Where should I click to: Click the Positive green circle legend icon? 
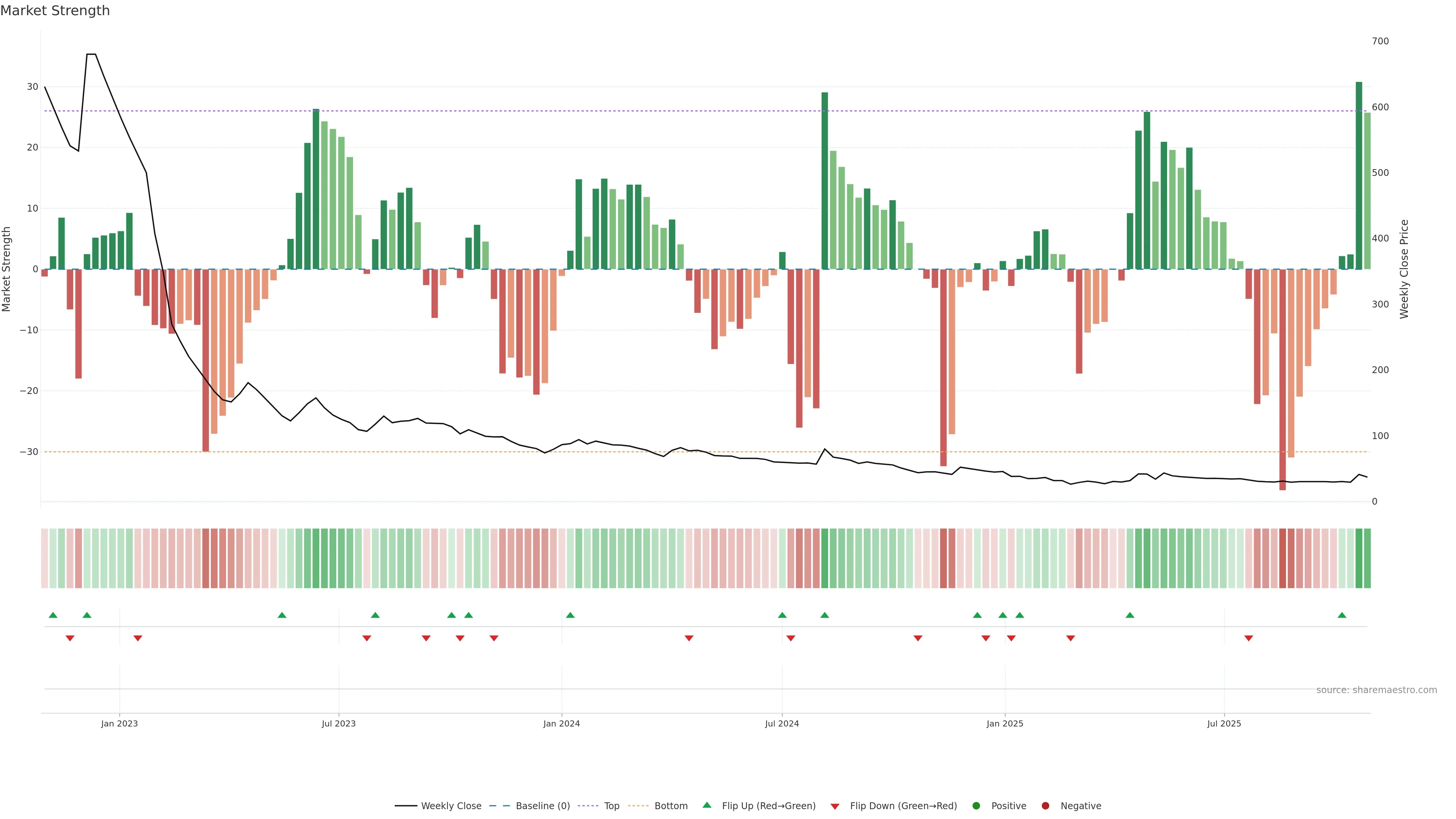976,805
